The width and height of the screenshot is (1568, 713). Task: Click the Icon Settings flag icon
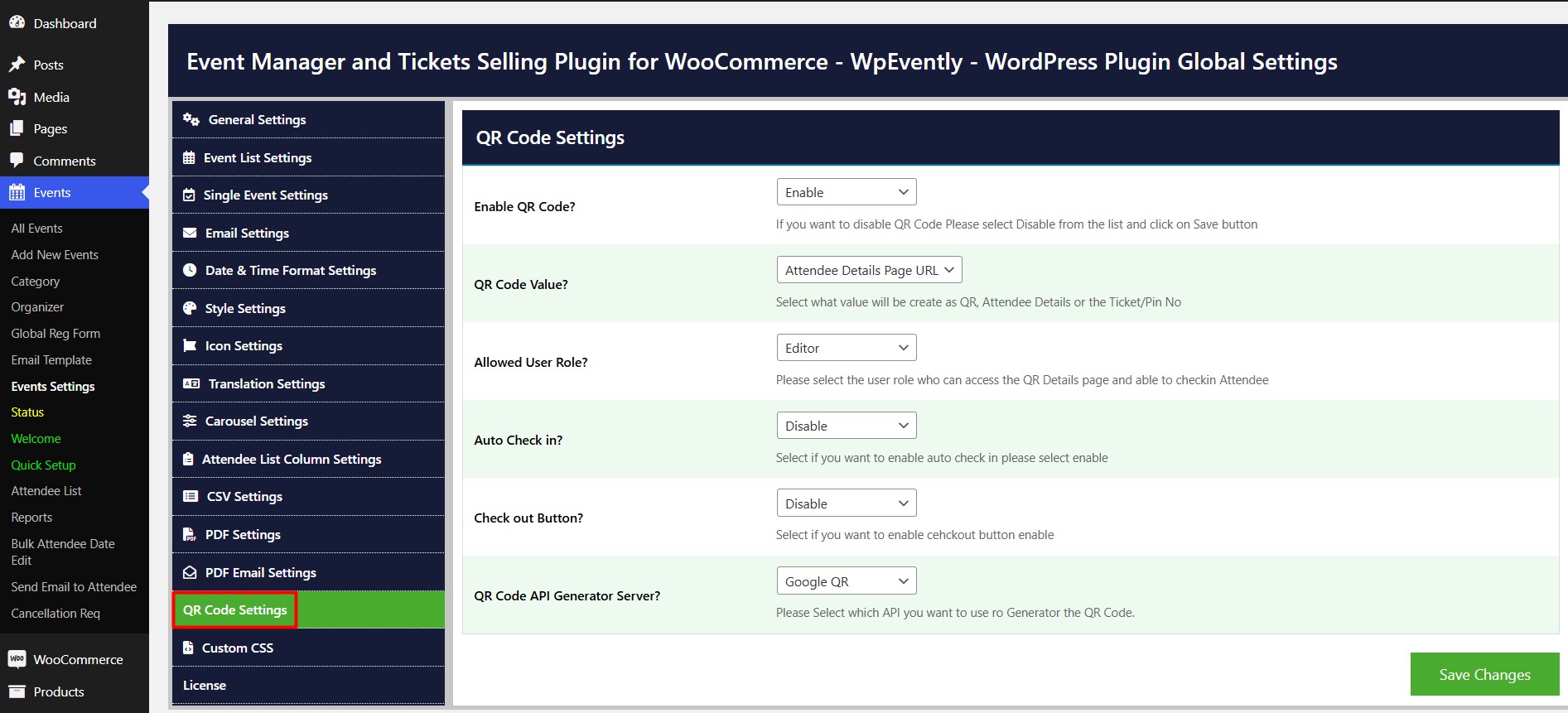click(x=190, y=345)
